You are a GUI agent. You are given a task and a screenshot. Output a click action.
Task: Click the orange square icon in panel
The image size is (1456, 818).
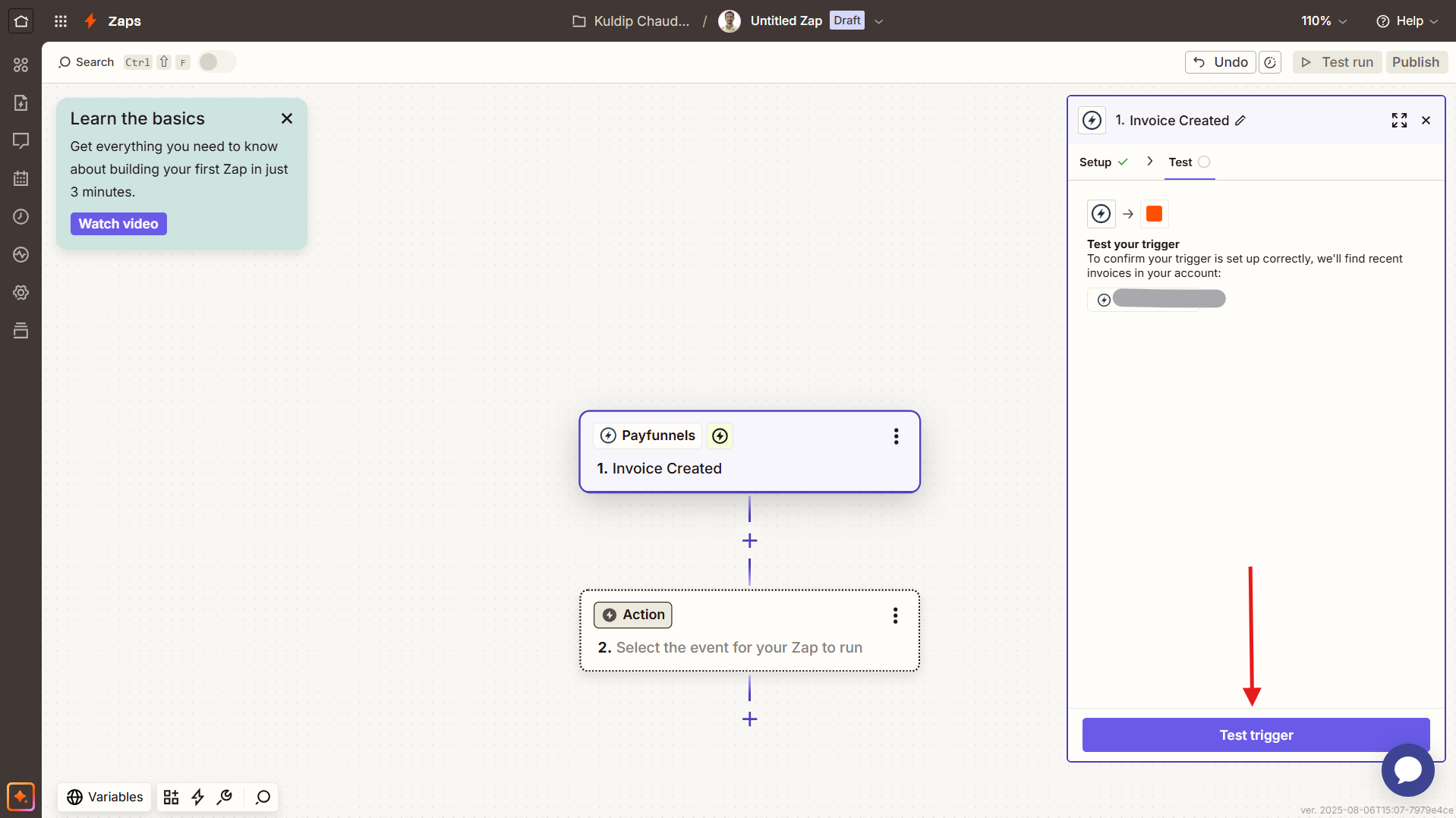[1154, 214]
